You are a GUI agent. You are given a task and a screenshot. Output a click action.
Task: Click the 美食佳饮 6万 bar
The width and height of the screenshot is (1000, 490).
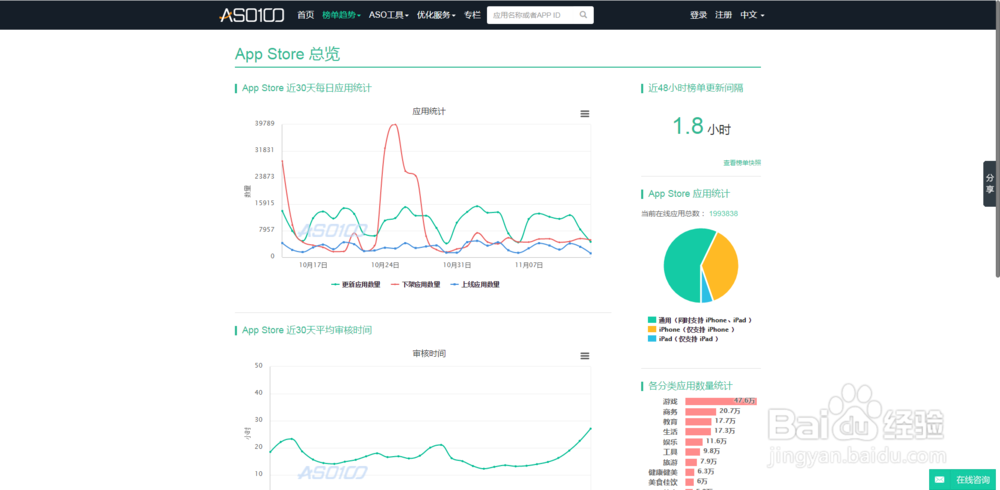pos(690,482)
